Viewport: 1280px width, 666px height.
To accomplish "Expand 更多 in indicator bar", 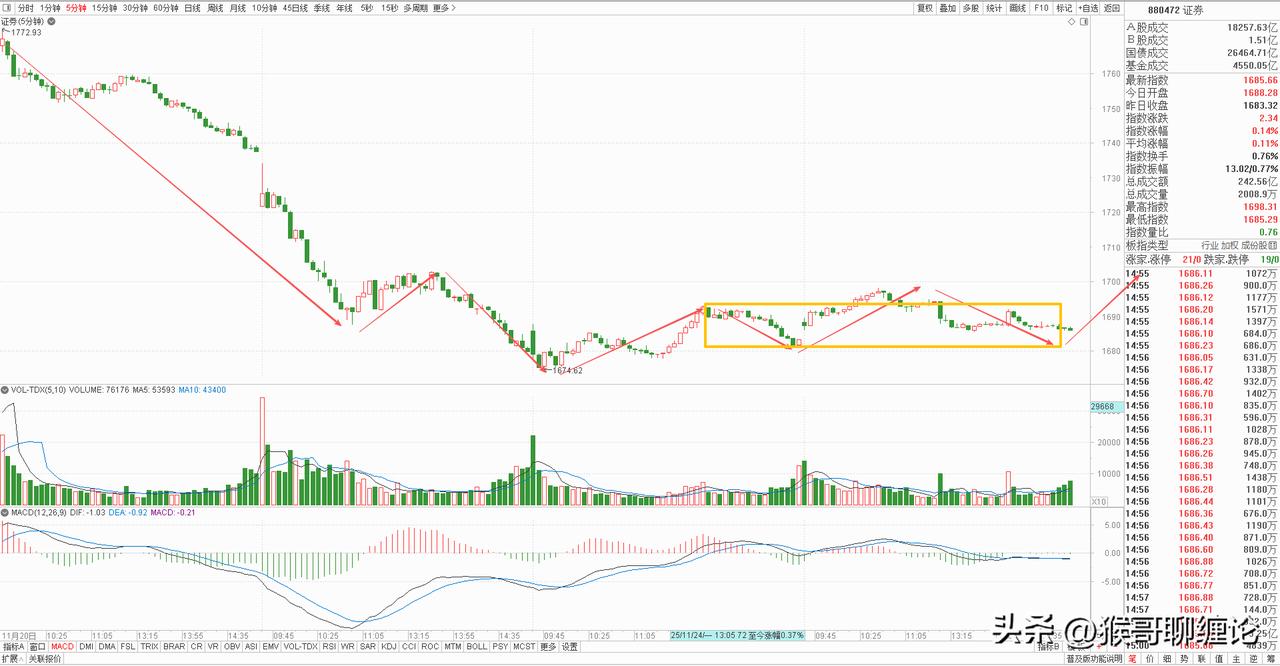I will (x=548, y=646).
